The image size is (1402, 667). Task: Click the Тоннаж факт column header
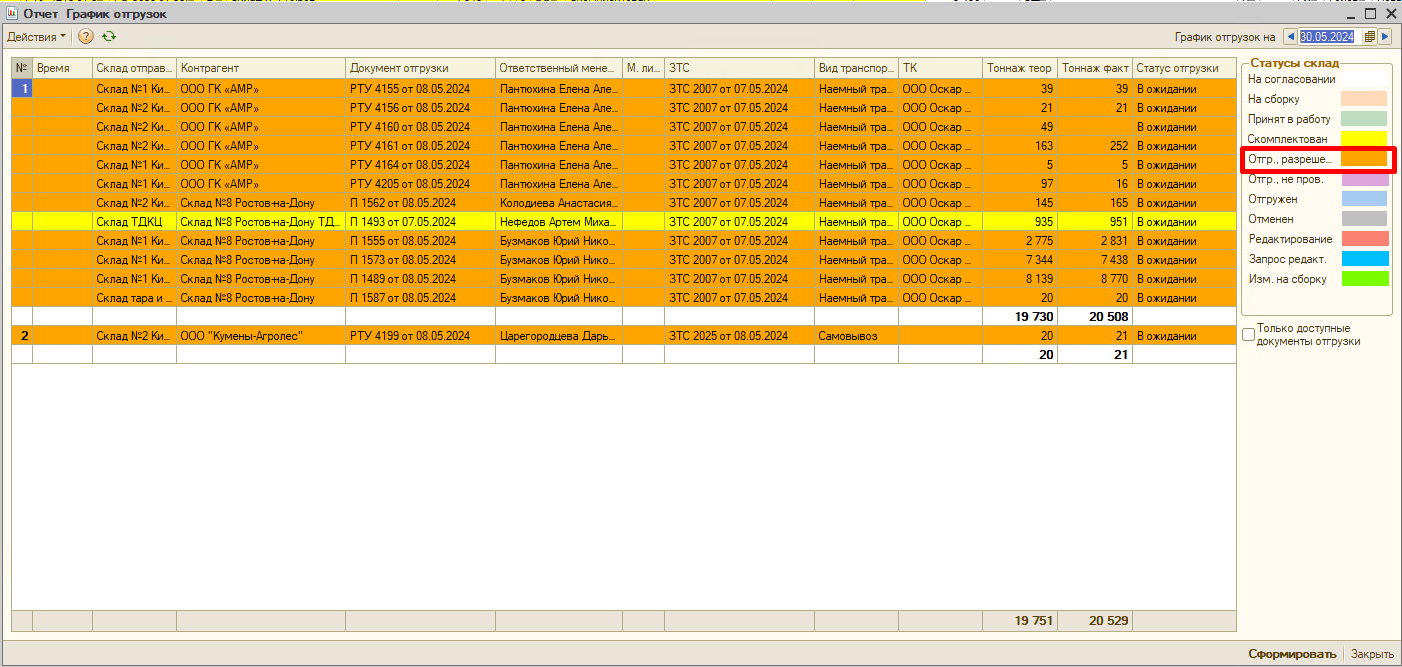pyautogui.click(x=1095, y=68)
